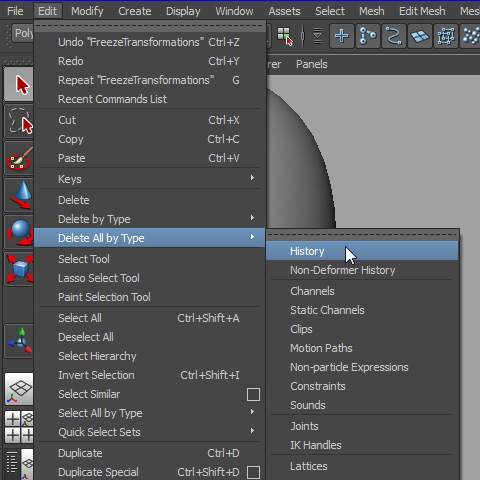Open Duplicate Special option box
This screenshot has width=480, height=480.
[x=253, y=472]
